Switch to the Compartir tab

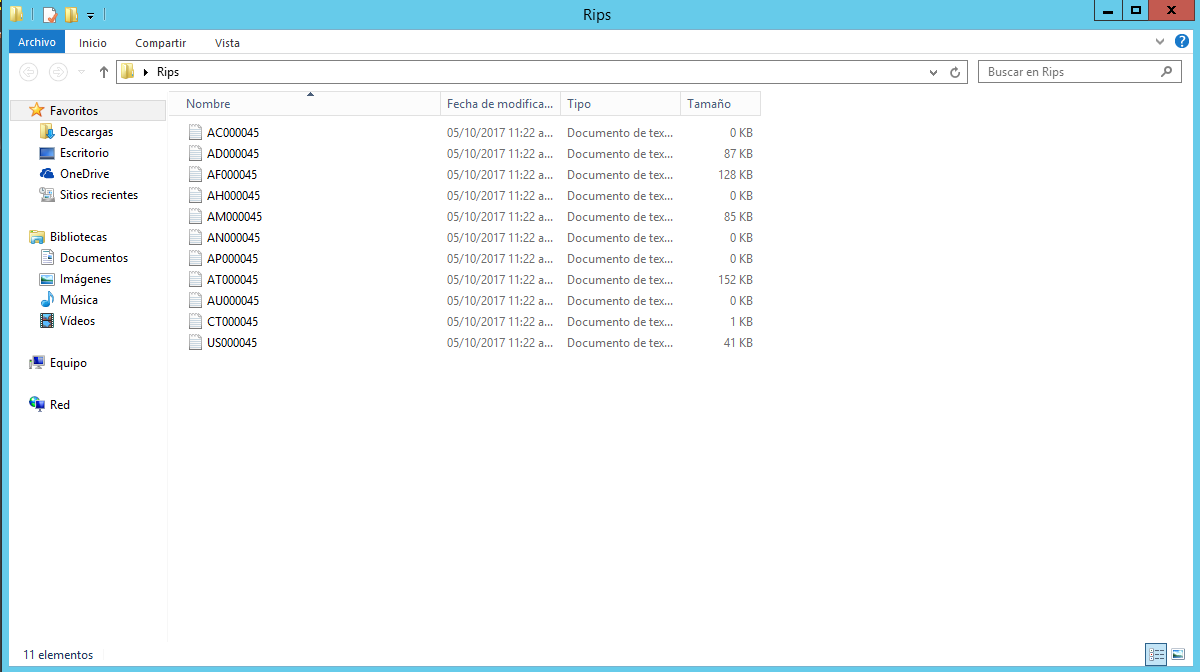click(160, 43)
